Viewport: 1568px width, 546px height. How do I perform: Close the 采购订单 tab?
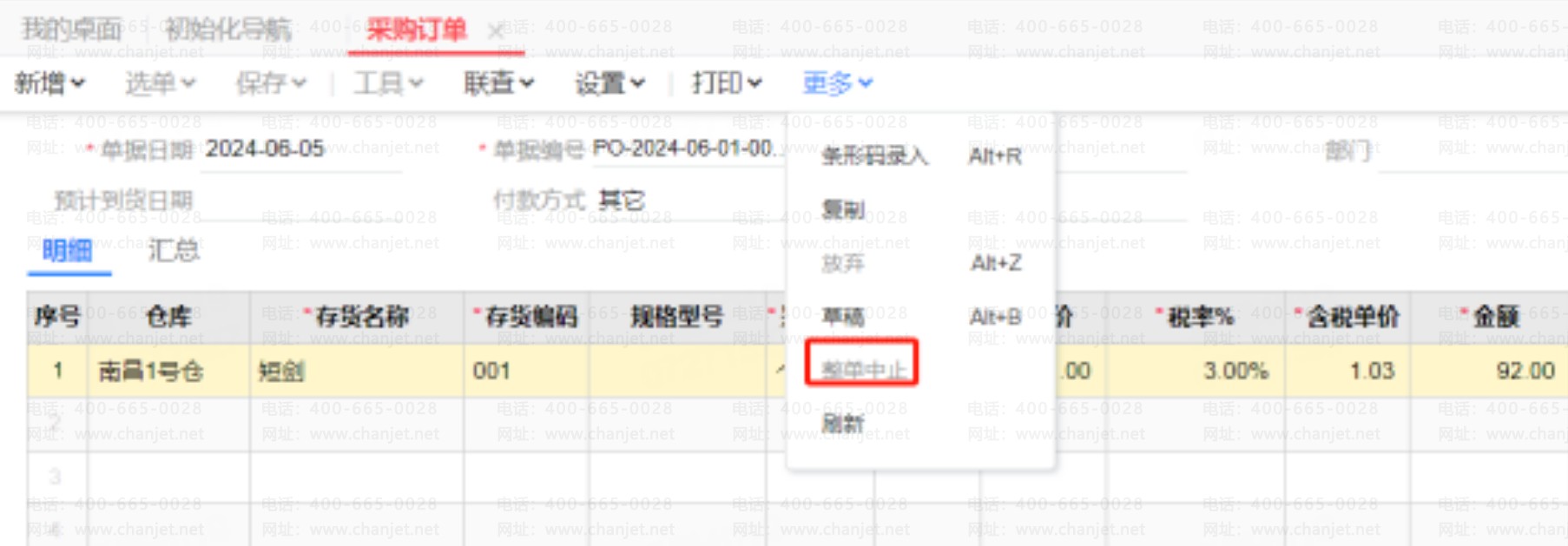tap(496, 31)
